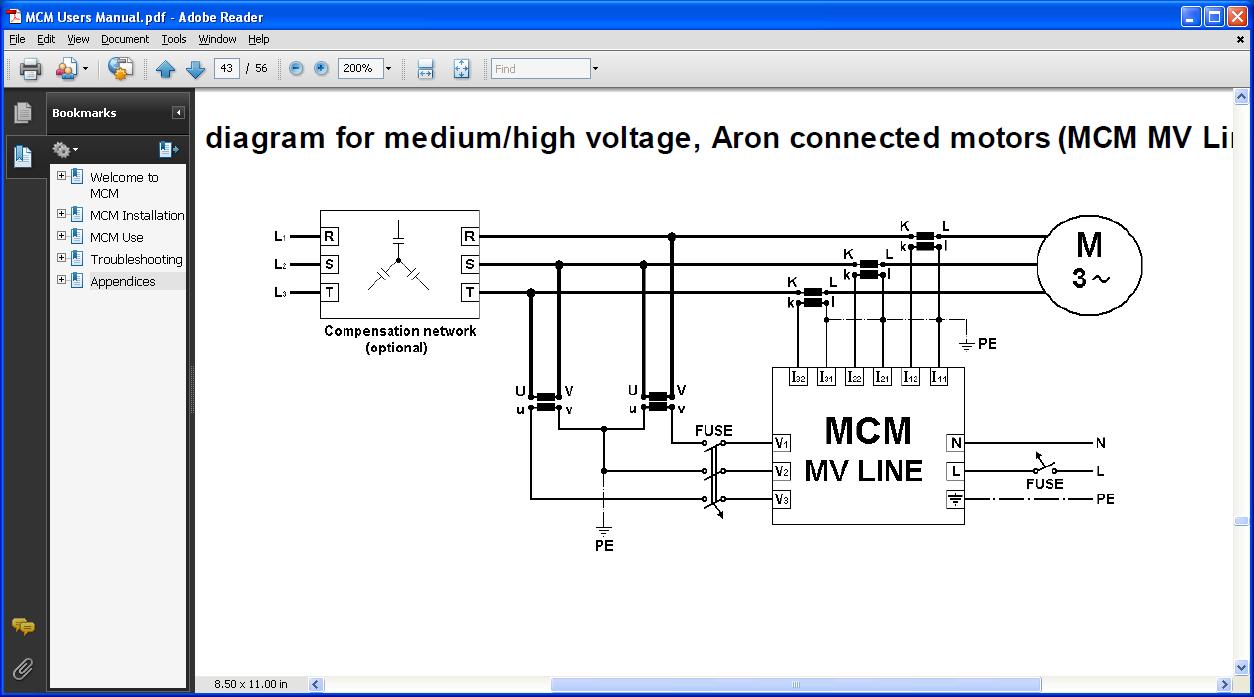Open the Document menu

[x=125, y=39]
